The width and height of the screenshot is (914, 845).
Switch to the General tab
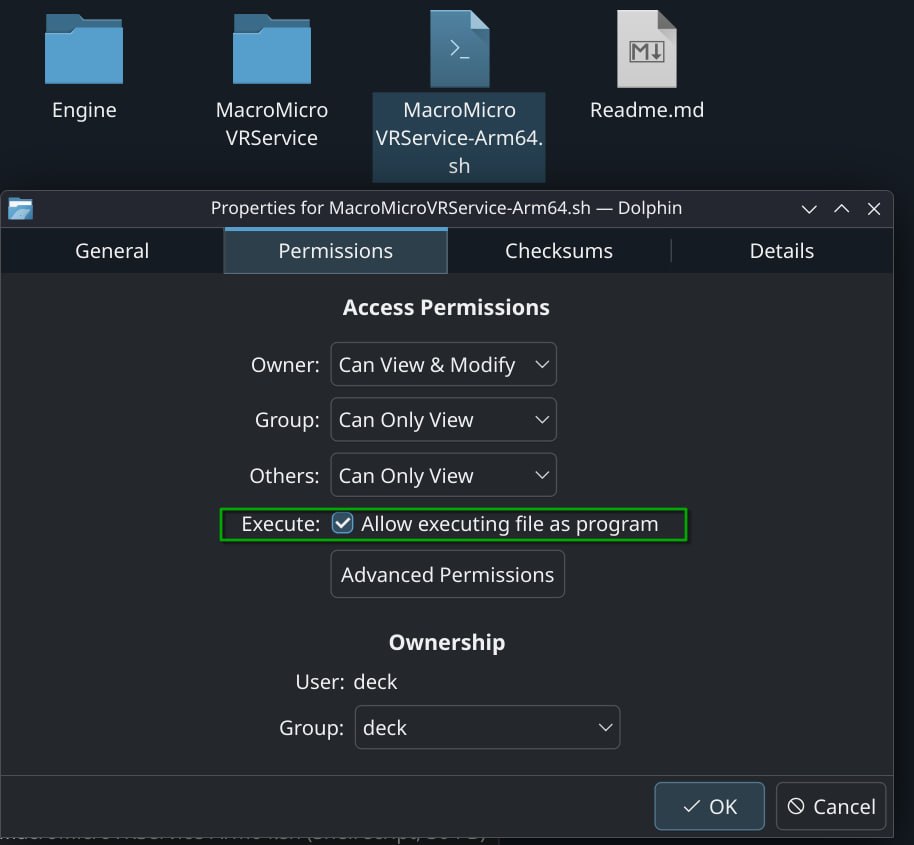(x=112, y=251)
